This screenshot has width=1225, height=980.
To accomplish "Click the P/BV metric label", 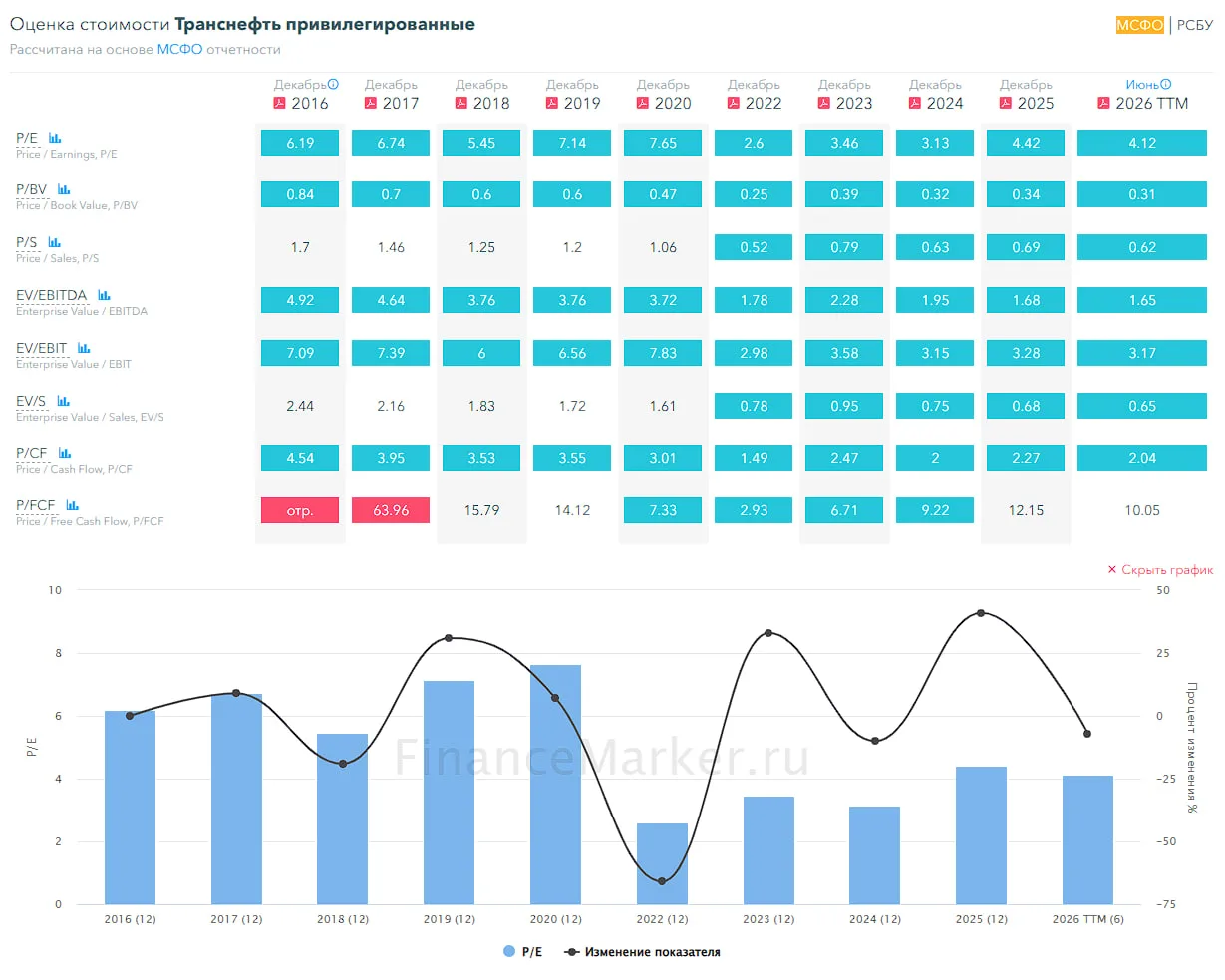I will [32, 189].
